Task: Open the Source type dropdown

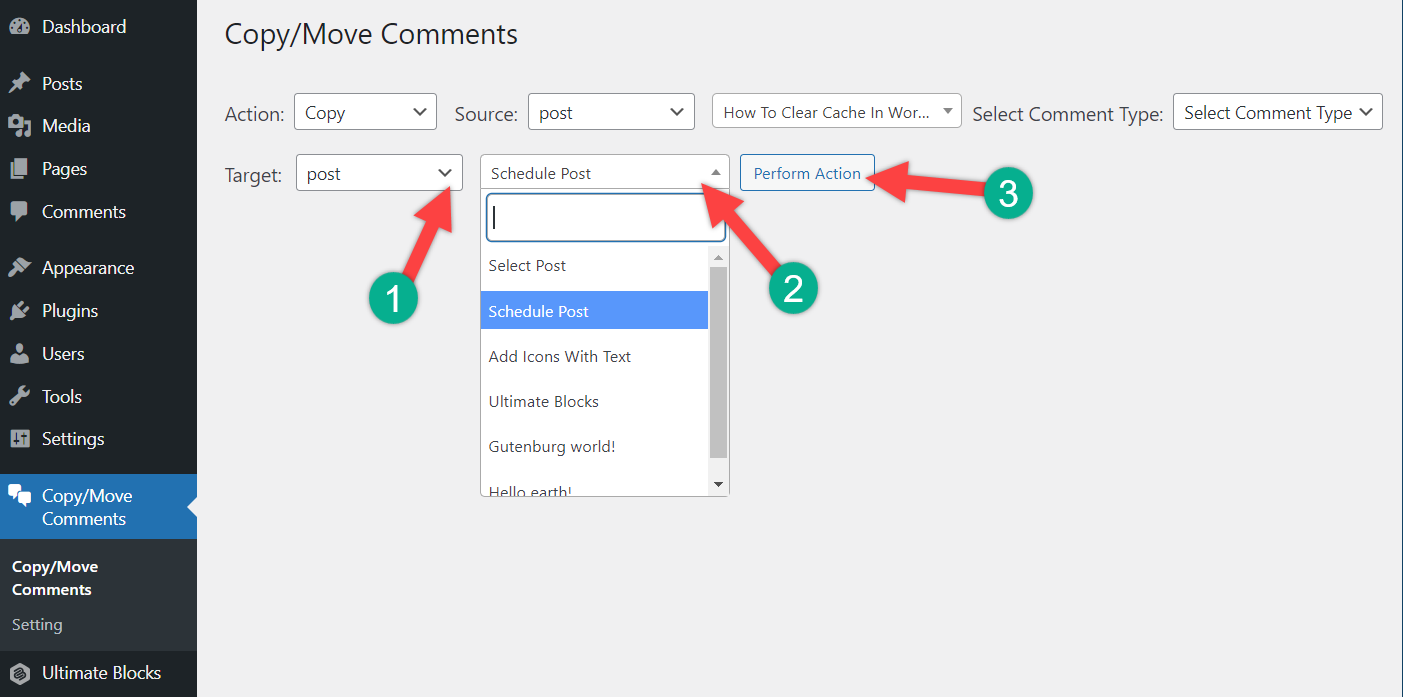Action: click(611, 112)
